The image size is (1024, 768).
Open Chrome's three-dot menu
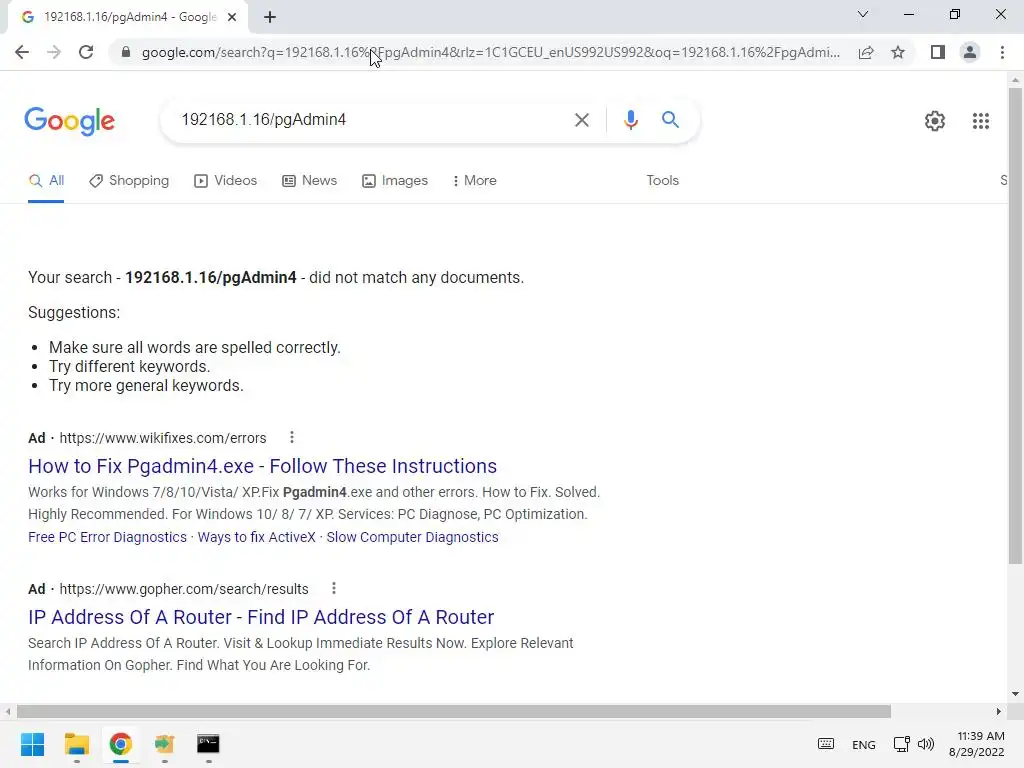pos(1002,52)
